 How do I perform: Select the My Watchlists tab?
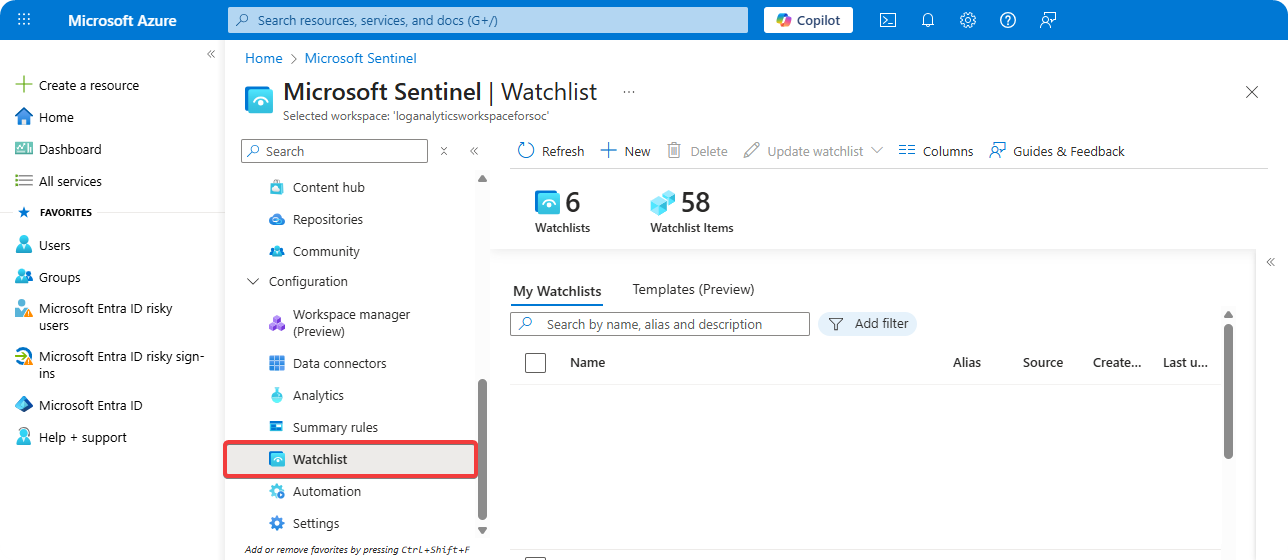[x=557, y=291]
